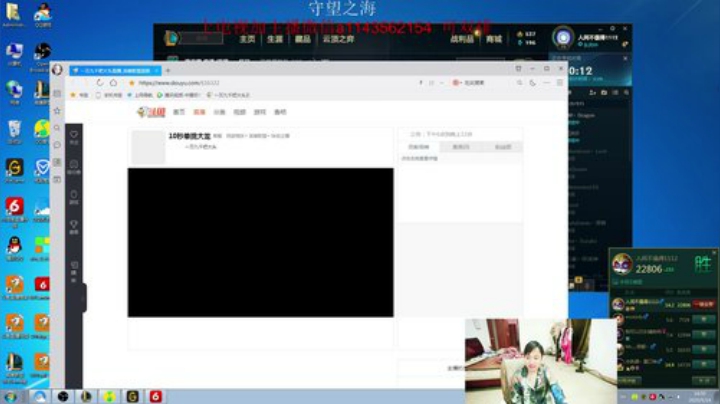Expand the Douyu left sidebar handle
Viewport: 720px width, 404px height.
click(84, 298)
